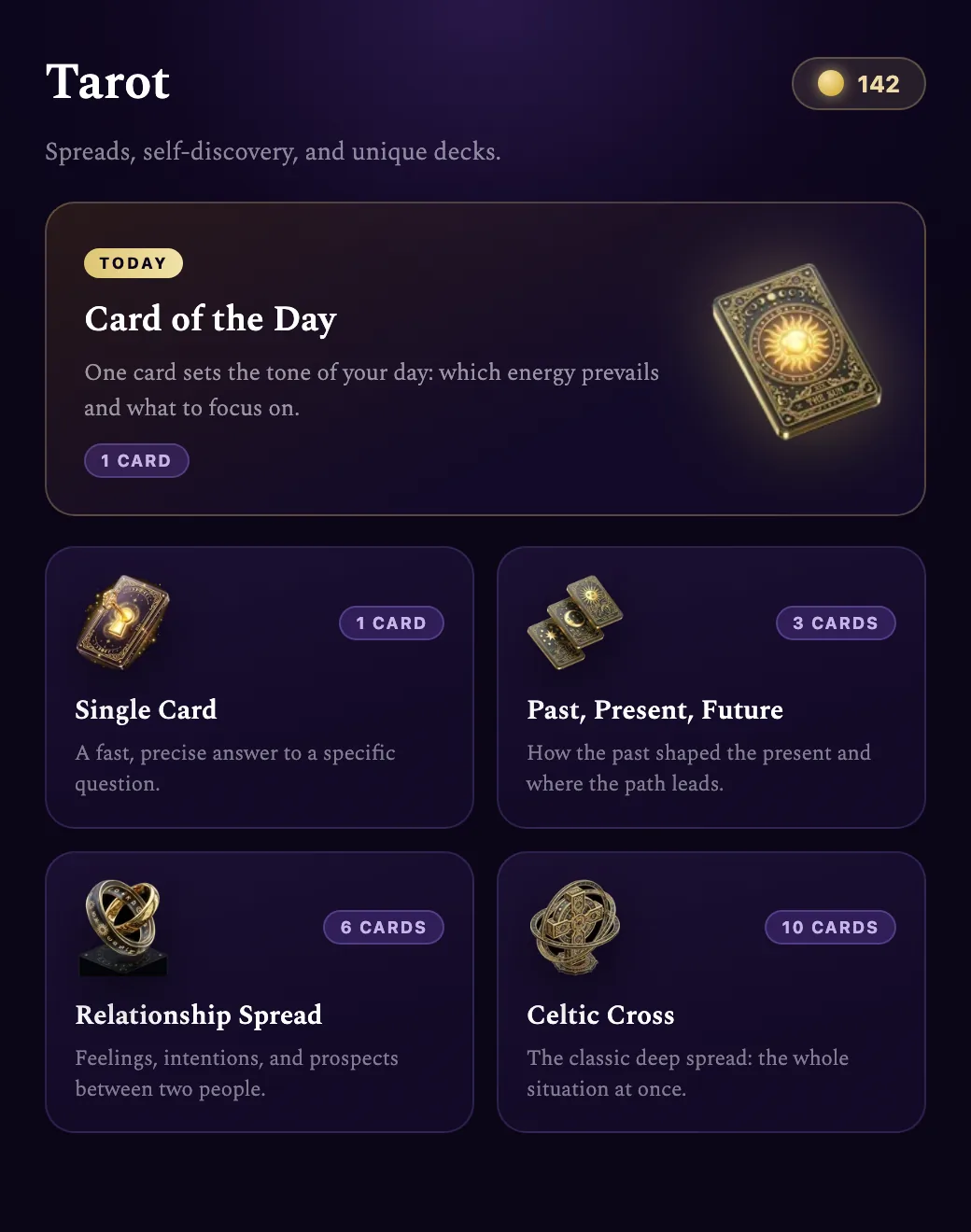
Task: Select the 1 CARD badge on Single Card
Action: tap(391, 623)
